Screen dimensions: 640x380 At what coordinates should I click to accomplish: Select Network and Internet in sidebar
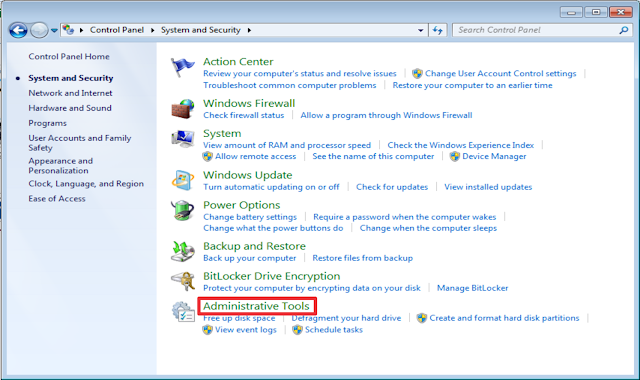[x=70, y=93]
